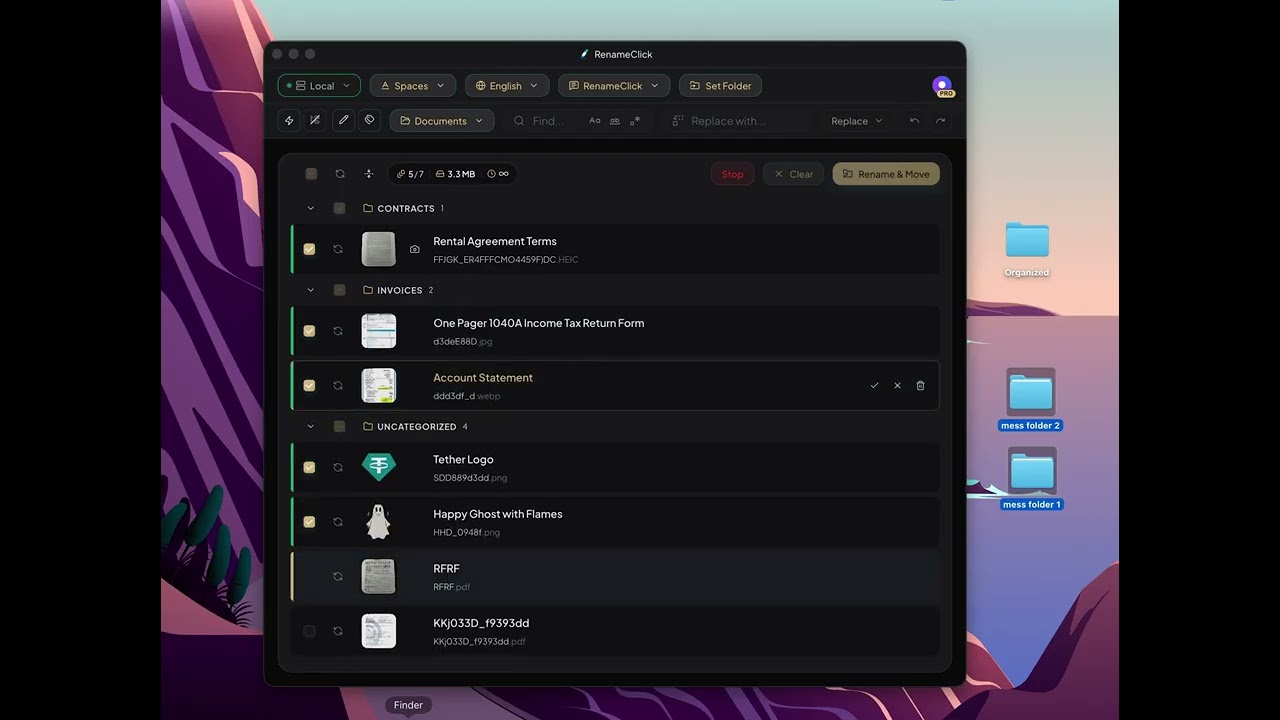This screenshot has width=1280, height=720.
Task: Open the Documents scope dropdown
Action: coord(441,120)
